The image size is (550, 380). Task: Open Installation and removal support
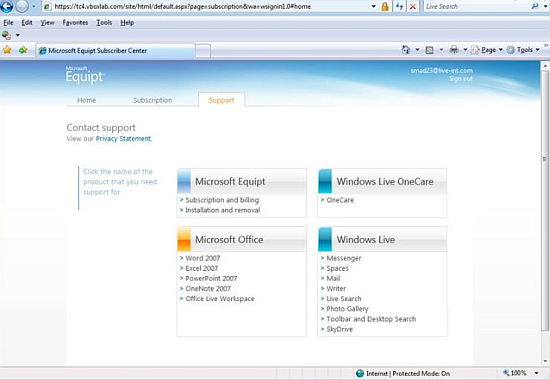click(x=223, y=210)
